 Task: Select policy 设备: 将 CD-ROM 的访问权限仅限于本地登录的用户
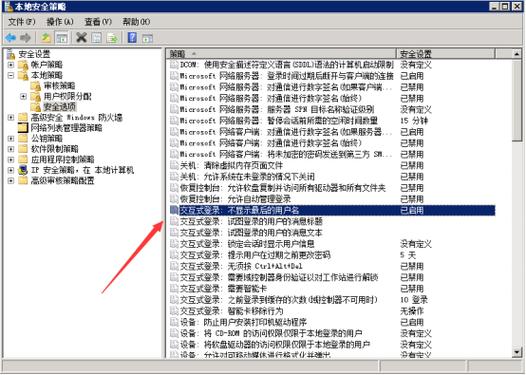[271, 334]
